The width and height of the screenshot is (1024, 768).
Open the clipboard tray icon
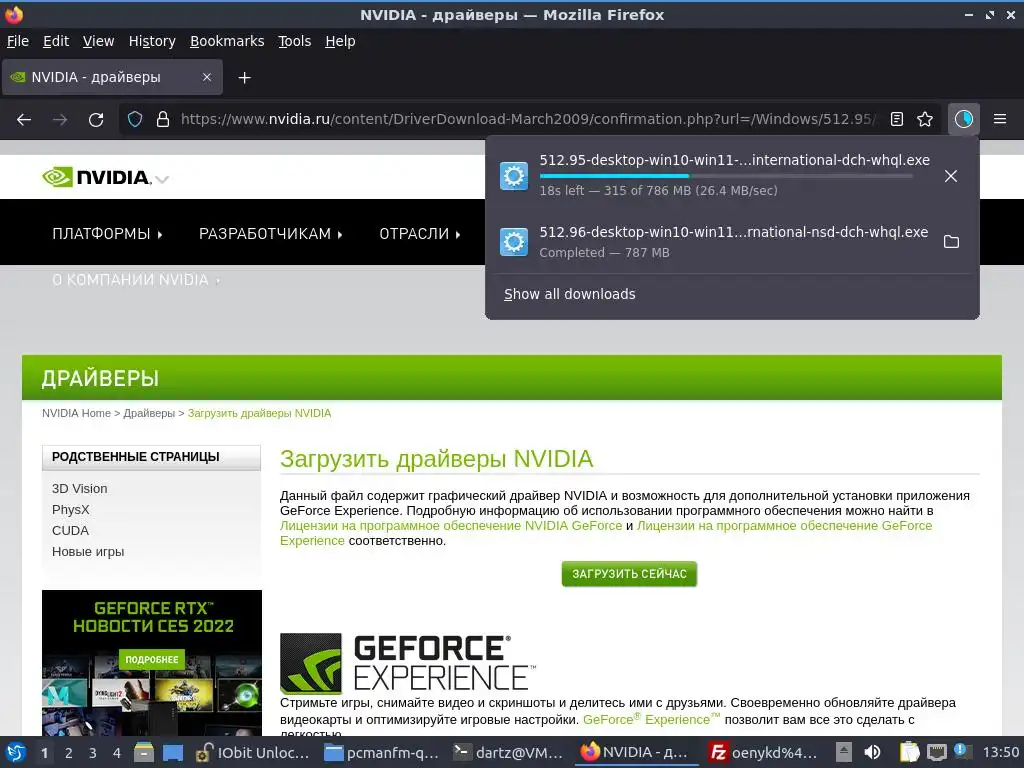(909, 752)
